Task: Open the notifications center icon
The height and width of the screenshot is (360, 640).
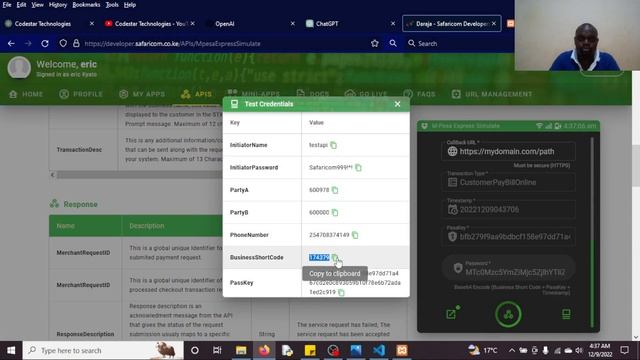Action: (x=624, y=350)
